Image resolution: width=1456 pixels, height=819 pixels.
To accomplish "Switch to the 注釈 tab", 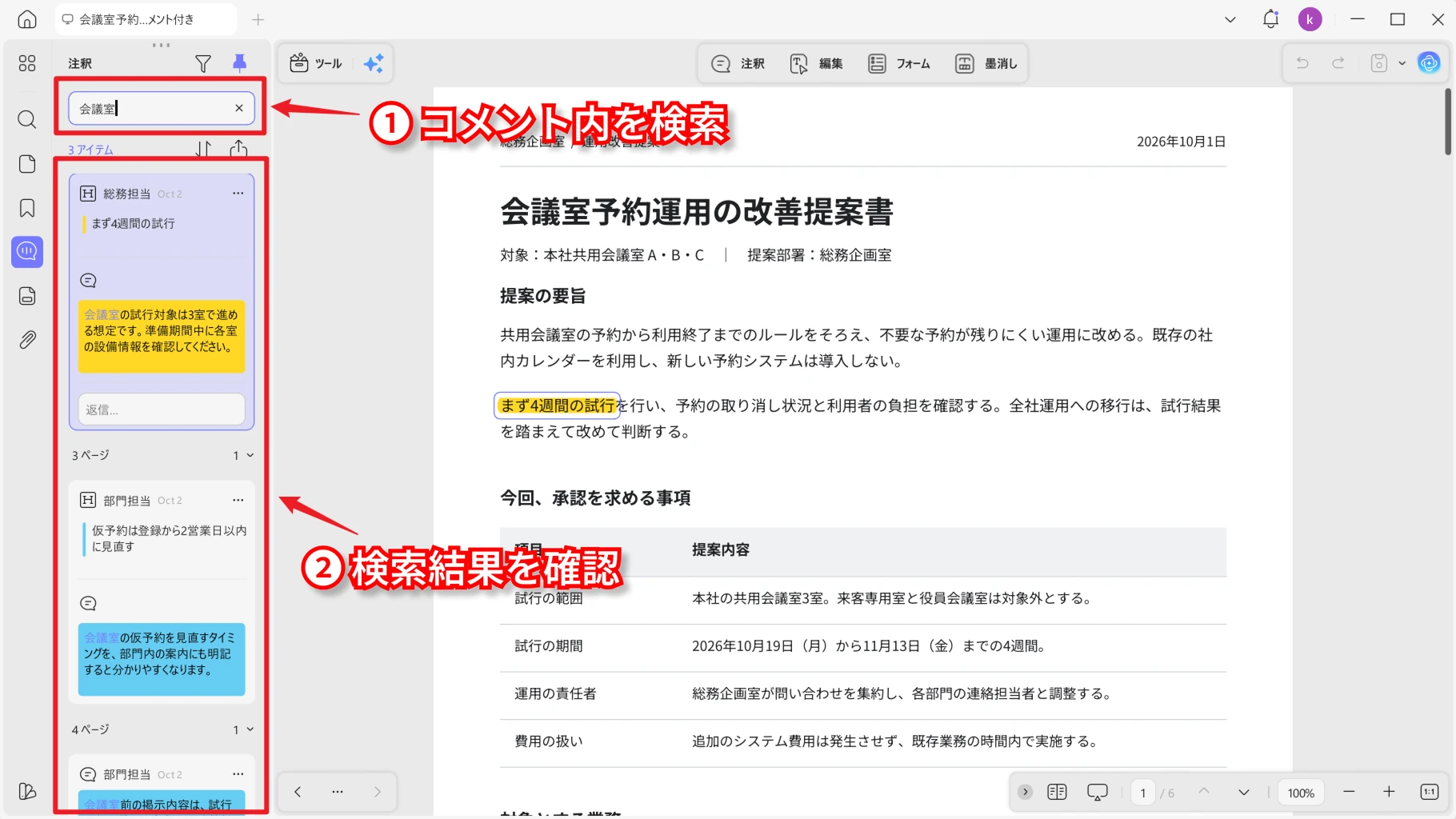I will (x=738, y=63).
